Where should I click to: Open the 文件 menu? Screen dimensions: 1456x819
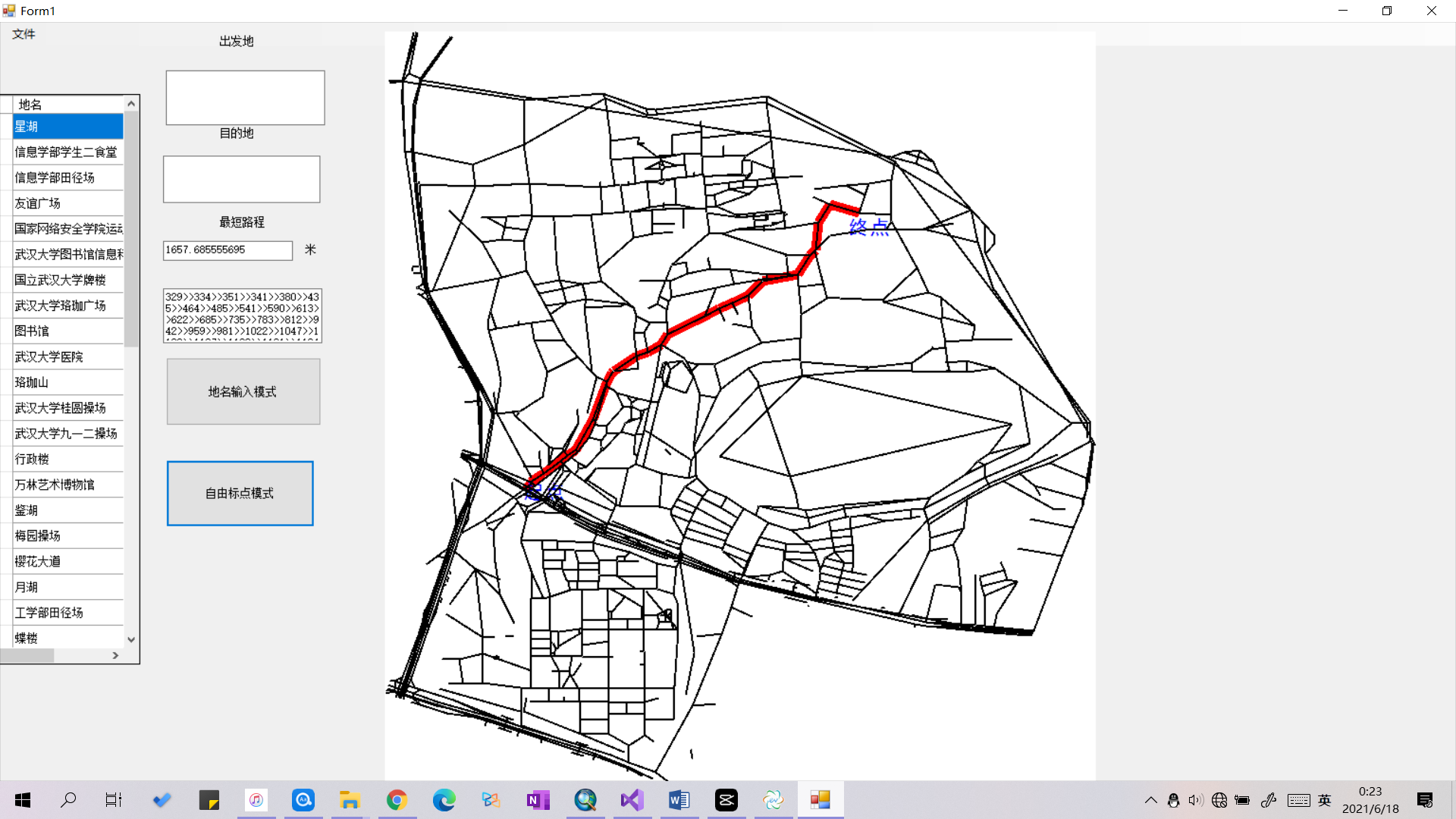point(24,34)
